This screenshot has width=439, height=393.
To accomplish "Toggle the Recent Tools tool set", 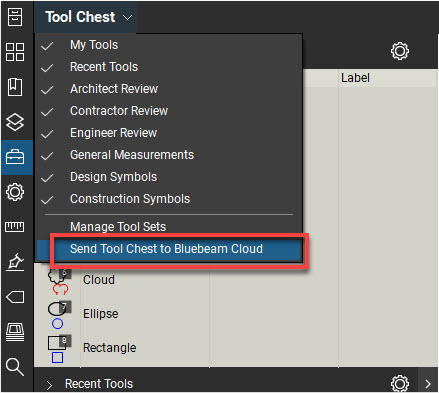I will [x=169, y=67].
